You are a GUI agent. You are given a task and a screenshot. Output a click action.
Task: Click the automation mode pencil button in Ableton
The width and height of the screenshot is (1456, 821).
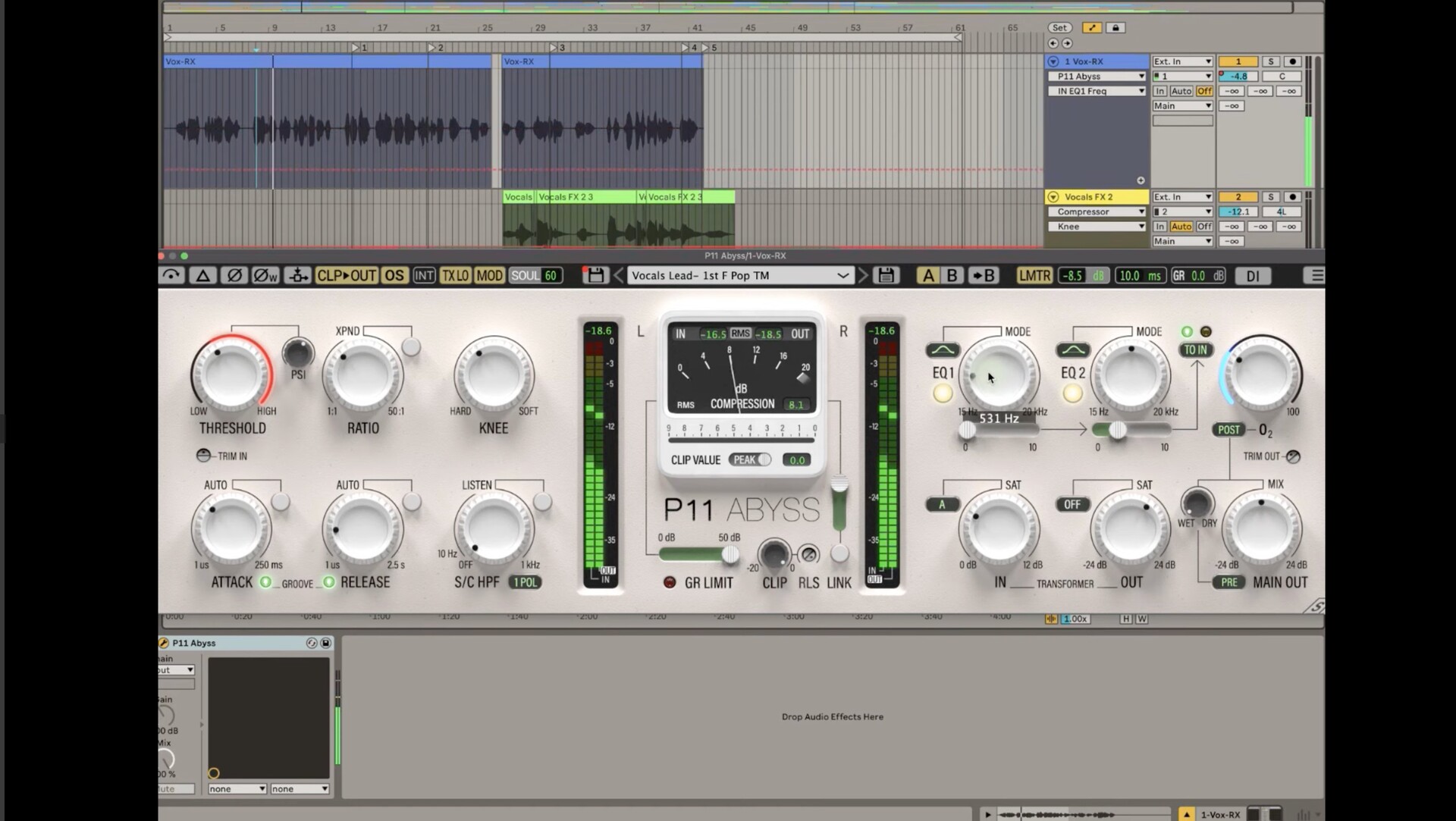tap(1092, 28)
